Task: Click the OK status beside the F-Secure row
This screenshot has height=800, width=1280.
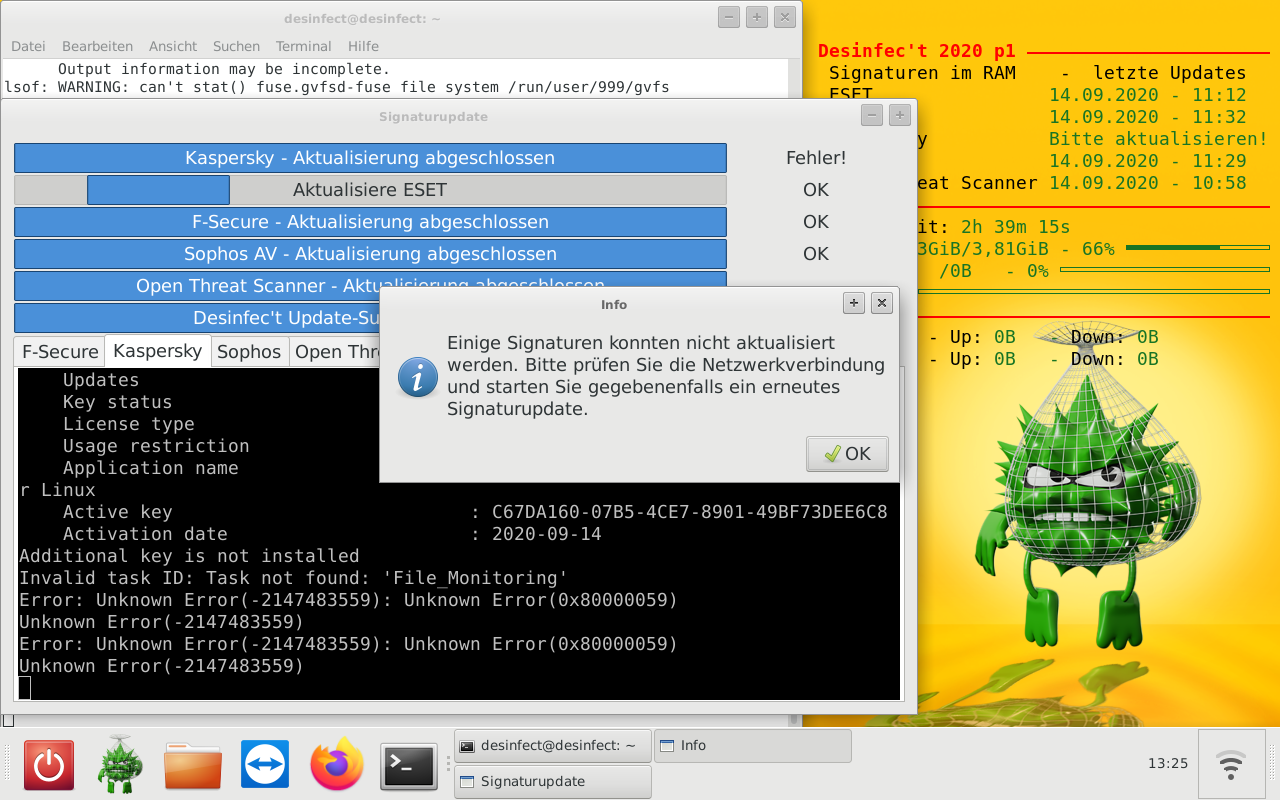Action: tap(816, 222)
